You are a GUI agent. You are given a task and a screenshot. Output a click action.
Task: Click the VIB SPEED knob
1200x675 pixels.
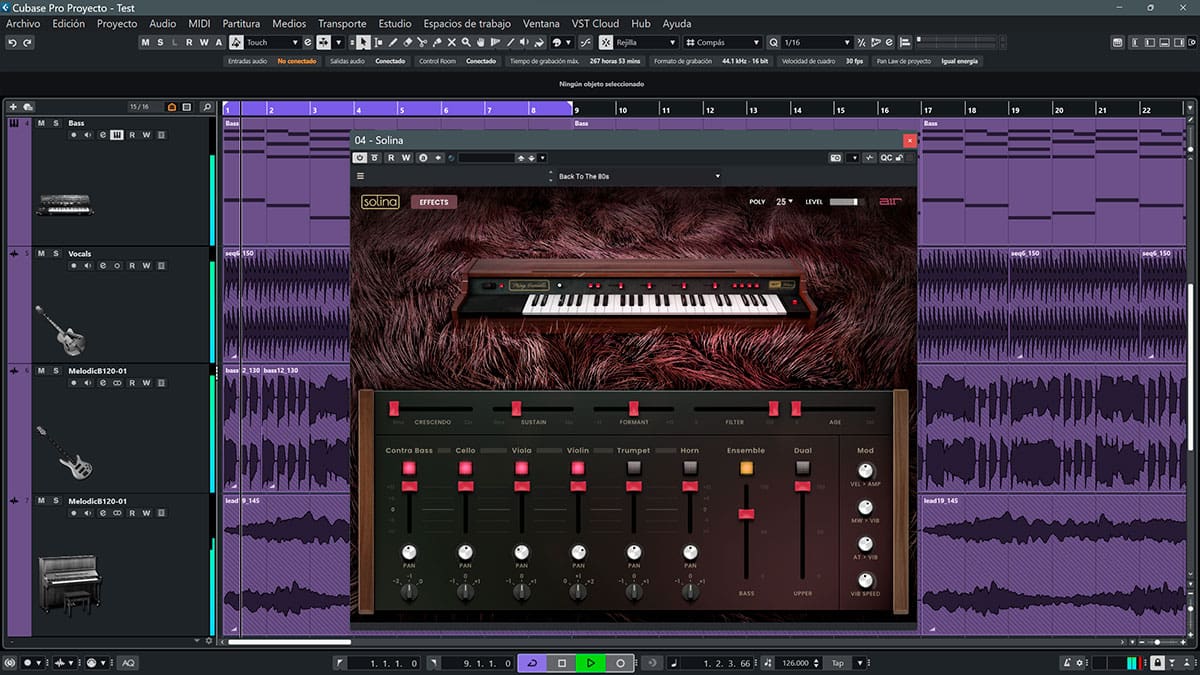(x=866, y=580)
